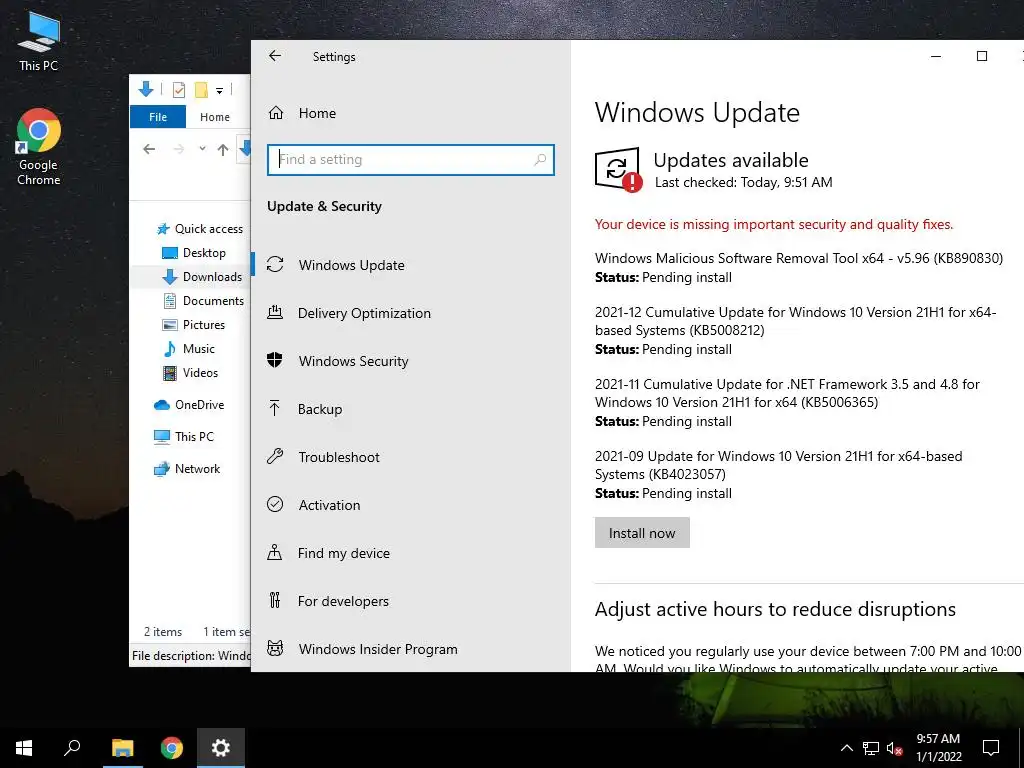
Task: Click Last checked: Today, 9:51 AM text
Action: click(x=743, y=182)
